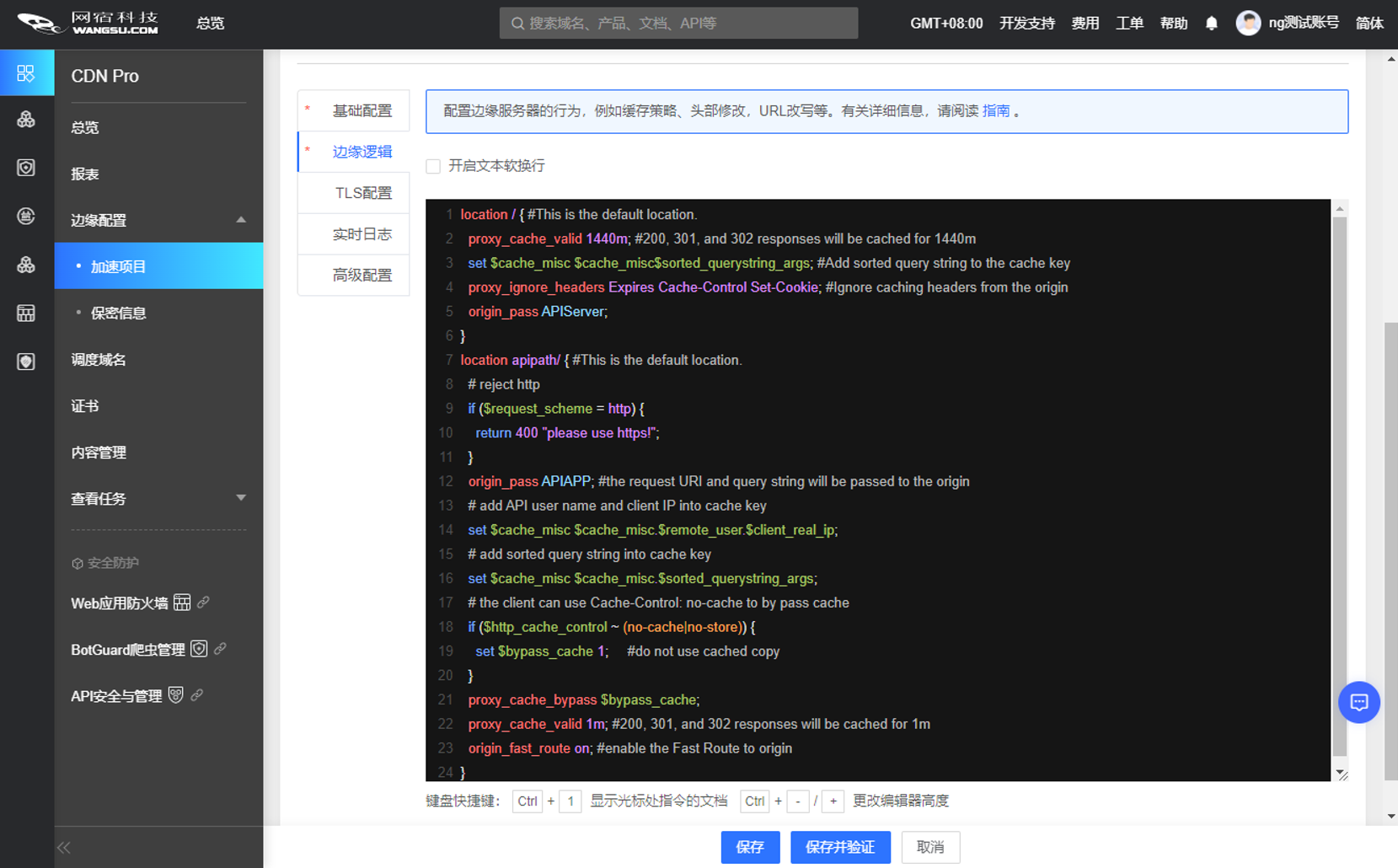Click the user avatar picture
Viewport: 1398px width, 868px height.
[1248, 23]
